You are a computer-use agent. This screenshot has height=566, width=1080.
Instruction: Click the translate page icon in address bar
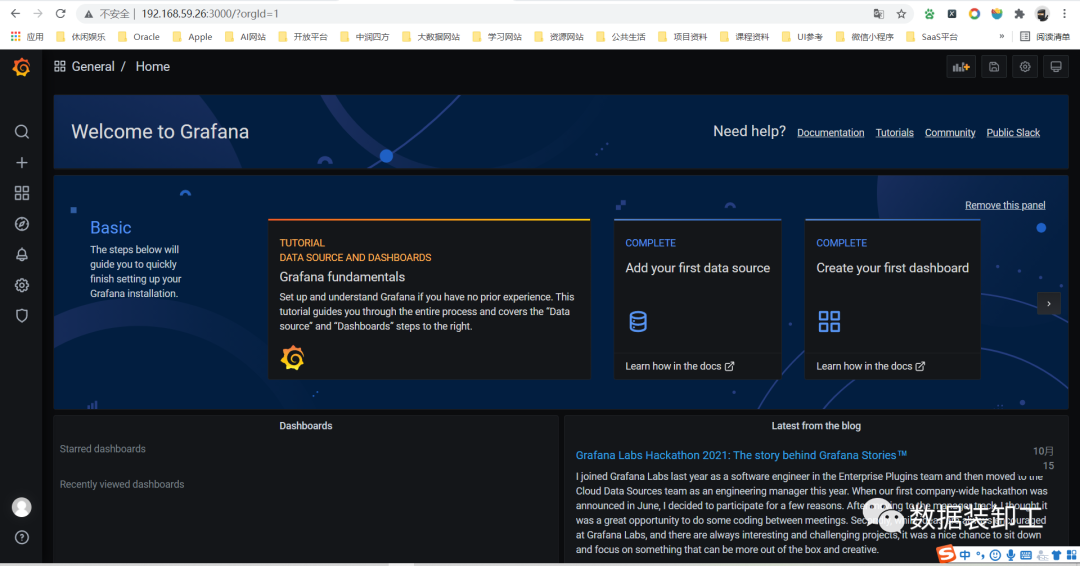coord(878,14)
